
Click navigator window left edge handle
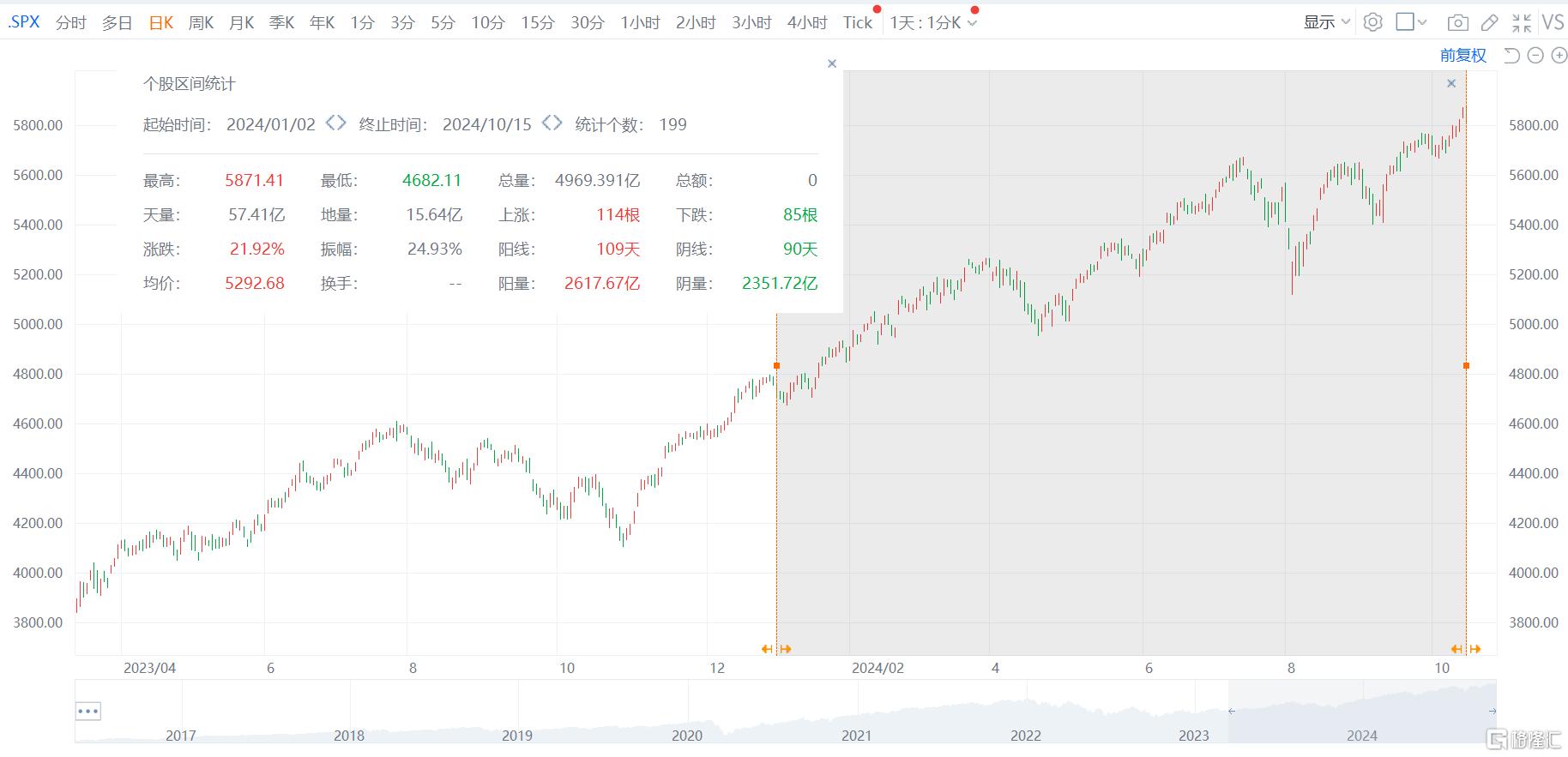1231,711
